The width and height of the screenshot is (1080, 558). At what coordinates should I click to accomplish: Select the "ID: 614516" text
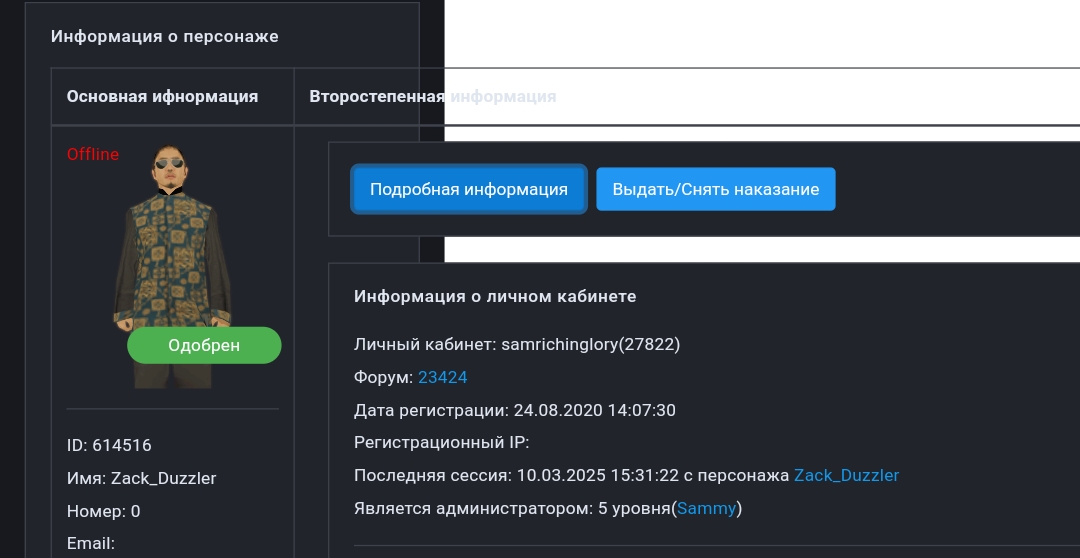click(x=109, y=445)
